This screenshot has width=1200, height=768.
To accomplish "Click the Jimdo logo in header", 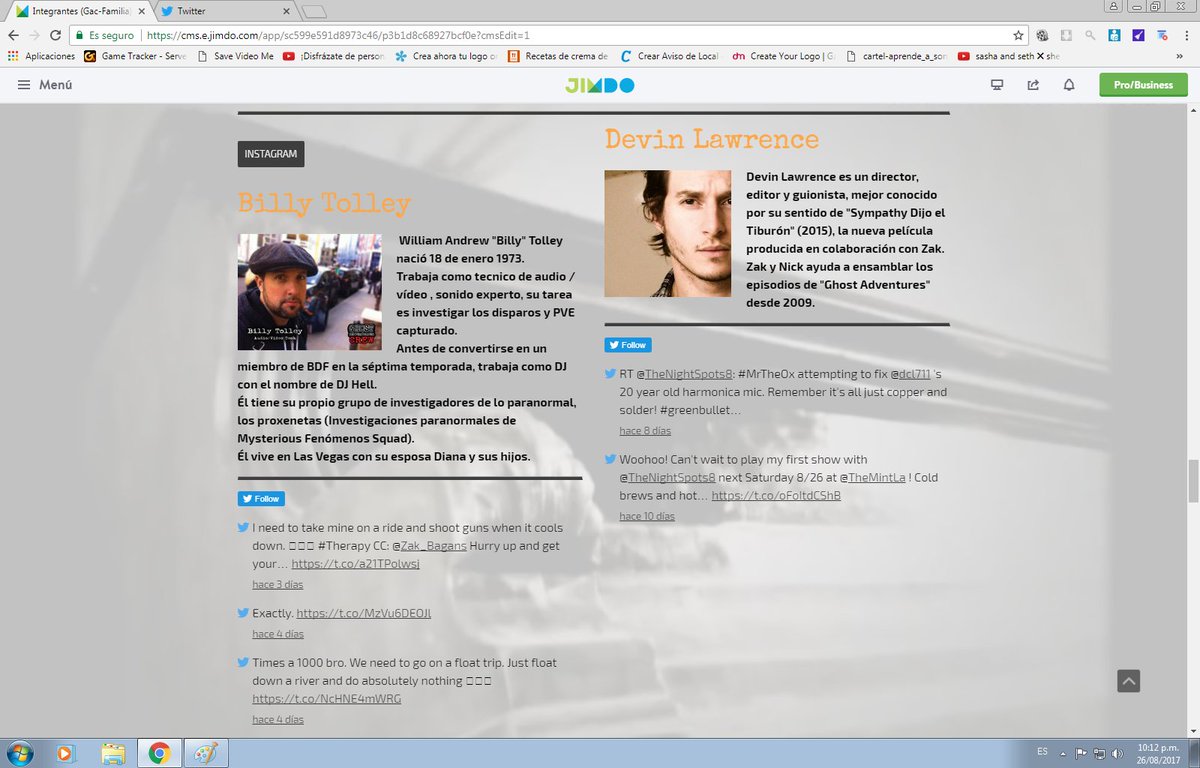I will [599, 85].
